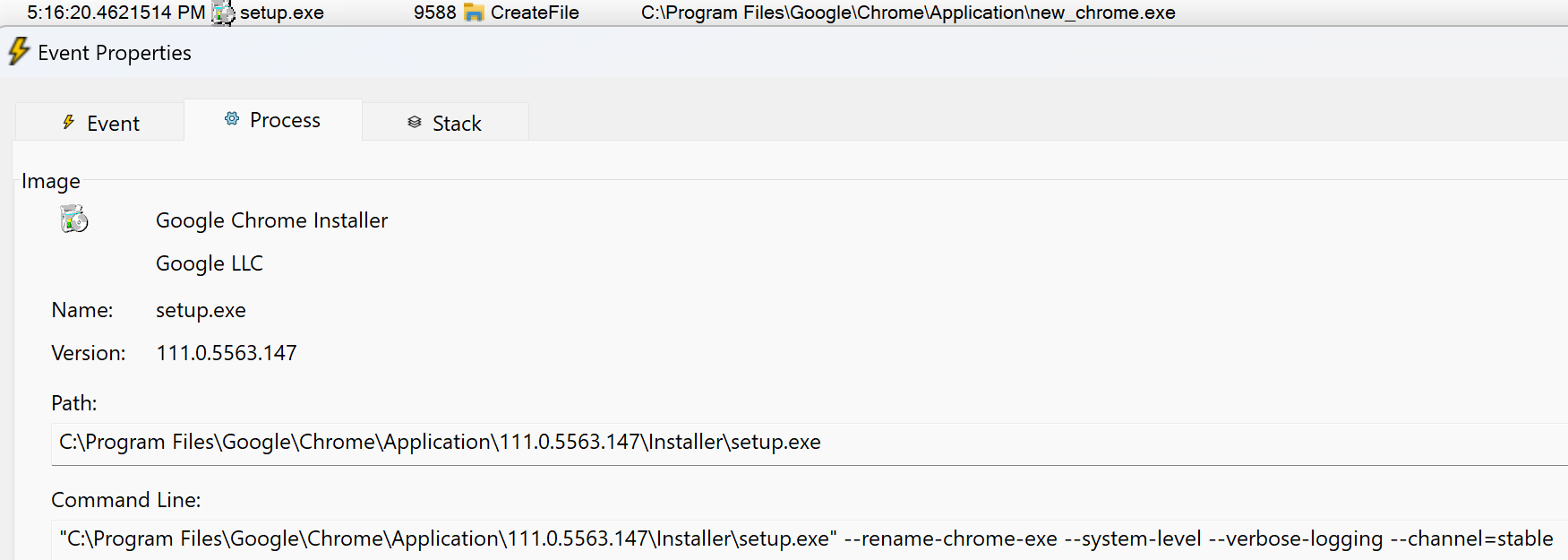Click the lightning icon on the Event tab
Screen dimensions: 1568x560
tap(69, 123)
